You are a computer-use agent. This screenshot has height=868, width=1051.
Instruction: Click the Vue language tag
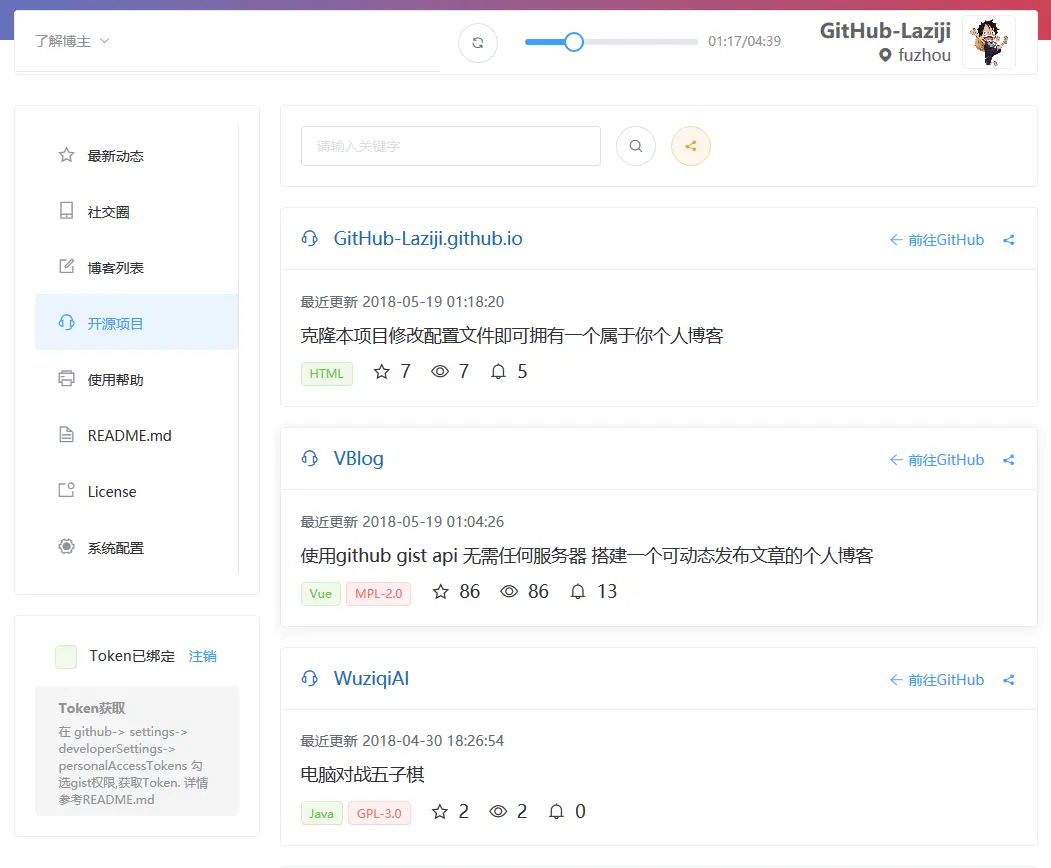coord(320,593)
